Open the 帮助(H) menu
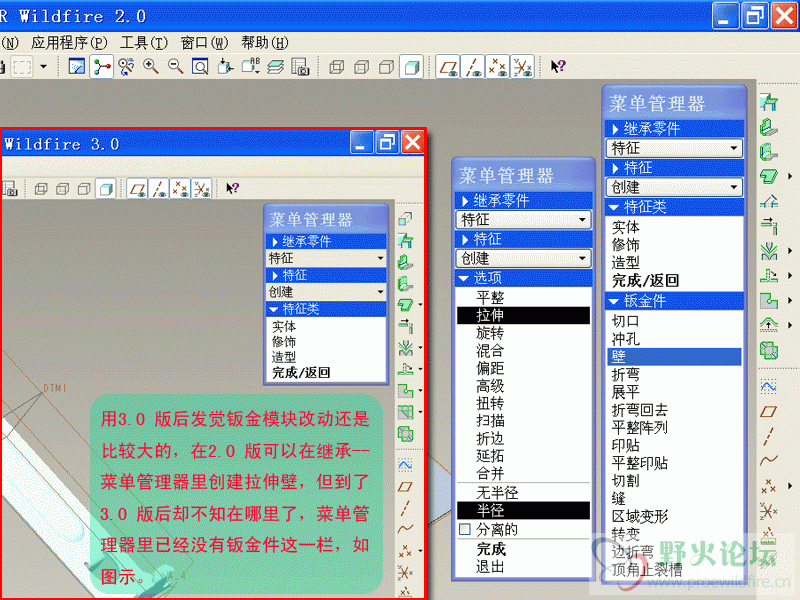Viewport: 800px width, 600px height. [265, 42]
